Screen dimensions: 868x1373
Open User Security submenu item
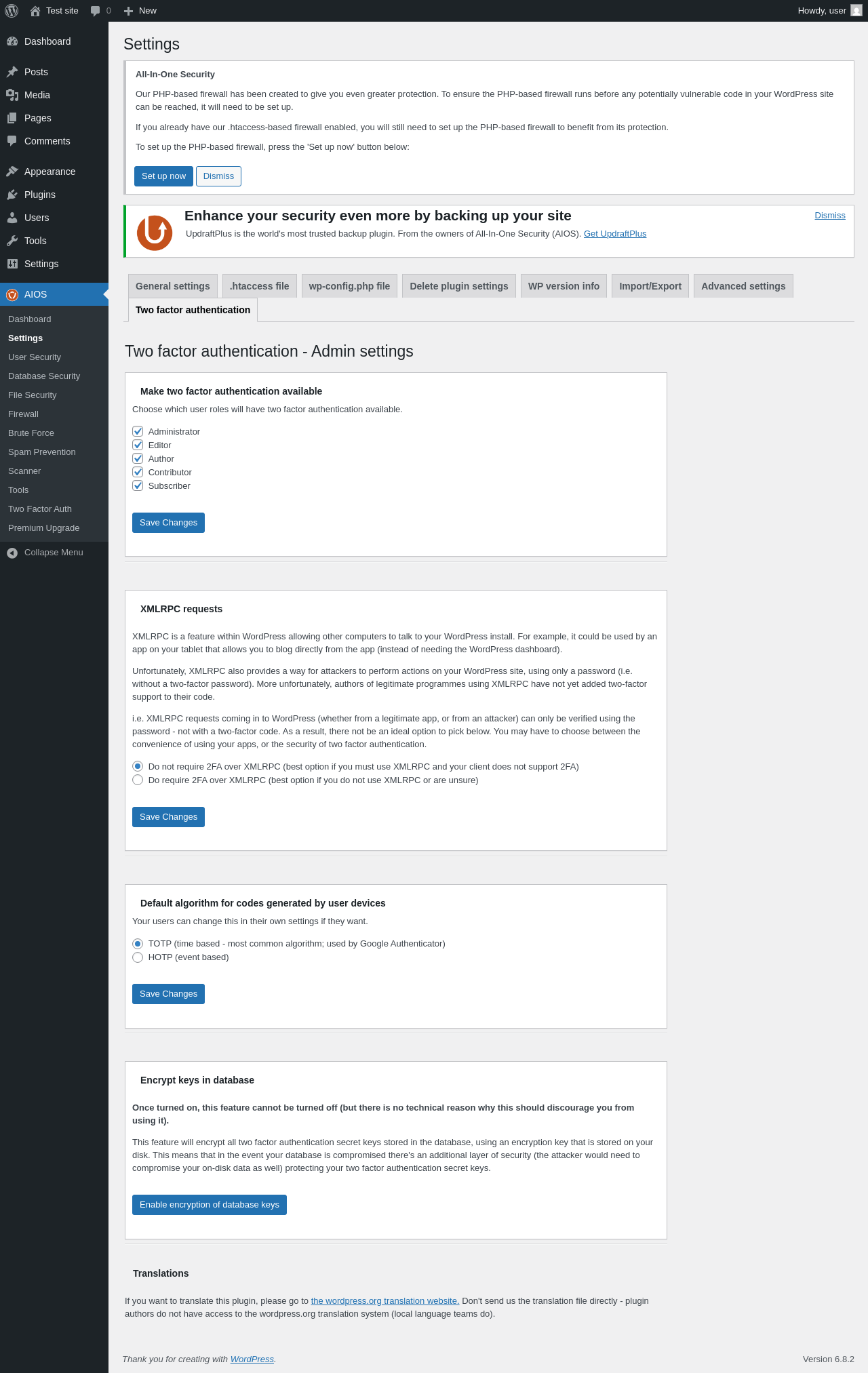click(x=54, y=357)
